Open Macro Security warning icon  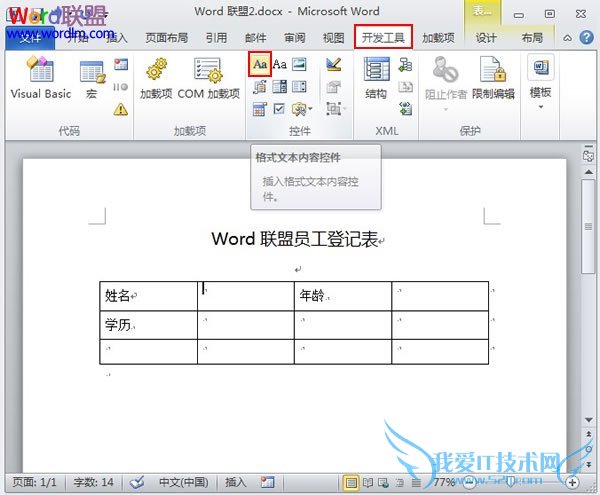[x=121, y=110]
